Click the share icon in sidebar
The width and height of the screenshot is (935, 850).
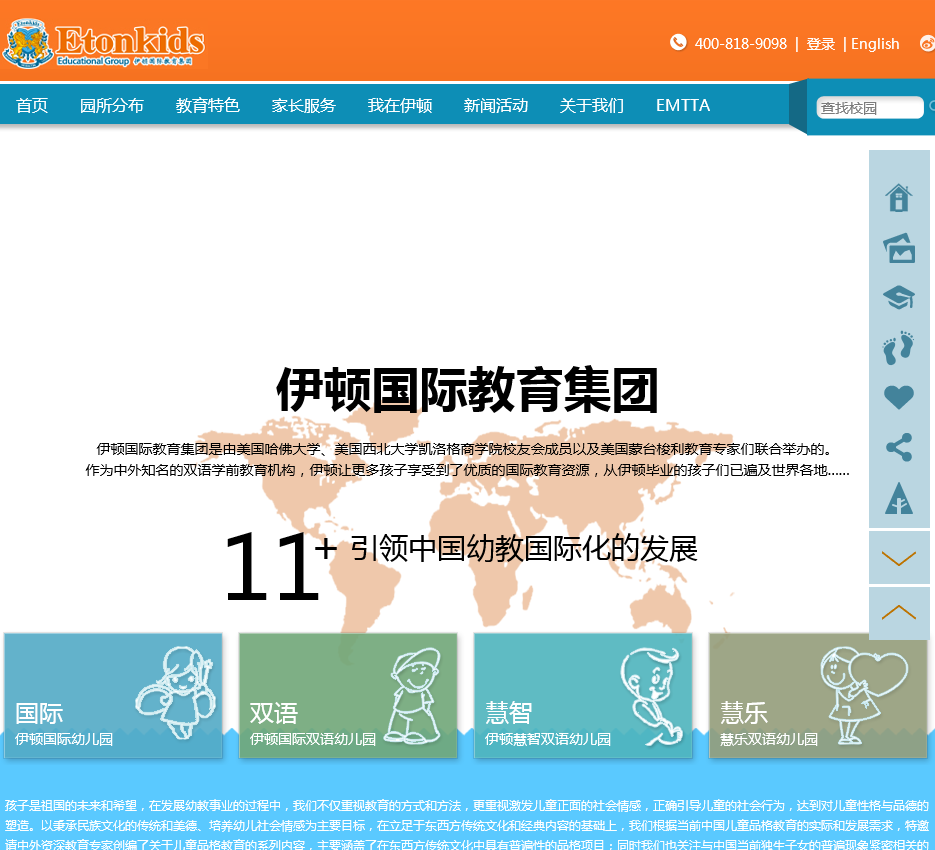(899, 447)
